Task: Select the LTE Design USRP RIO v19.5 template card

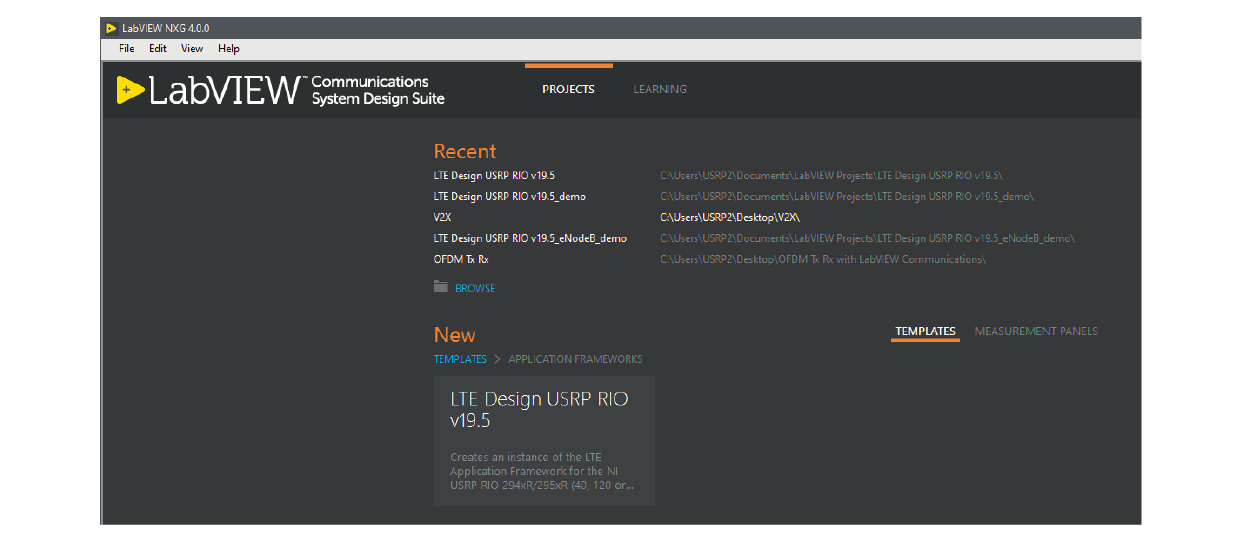Action: (544, 440)
